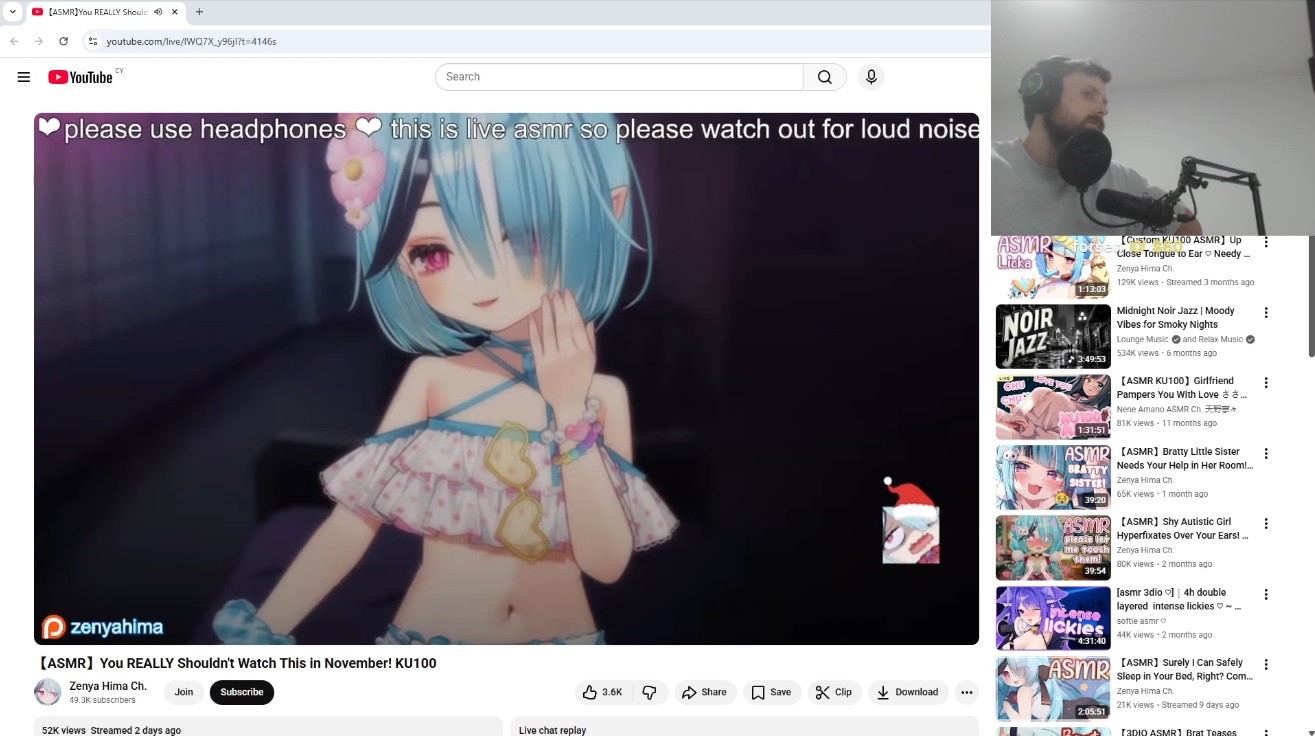Click the video title text below player
Screen dimensions: 1315x736
[x=236, y=663]
